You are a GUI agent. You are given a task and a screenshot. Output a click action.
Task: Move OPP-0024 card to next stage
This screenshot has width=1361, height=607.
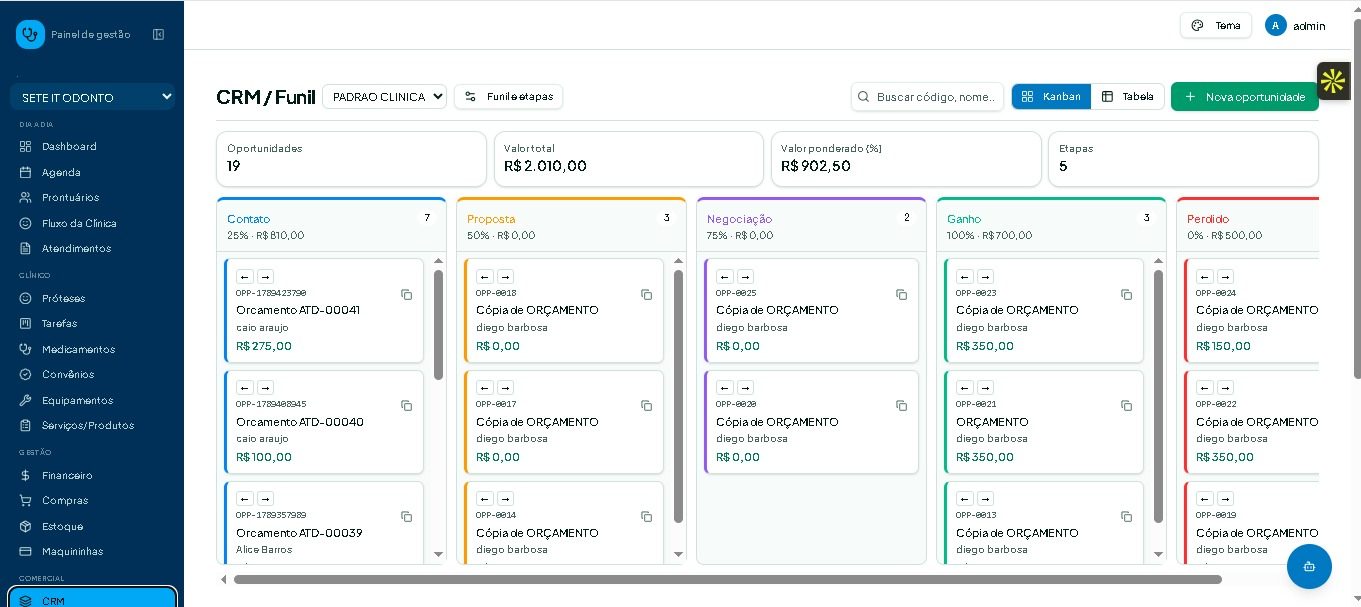click(1225, 276)
